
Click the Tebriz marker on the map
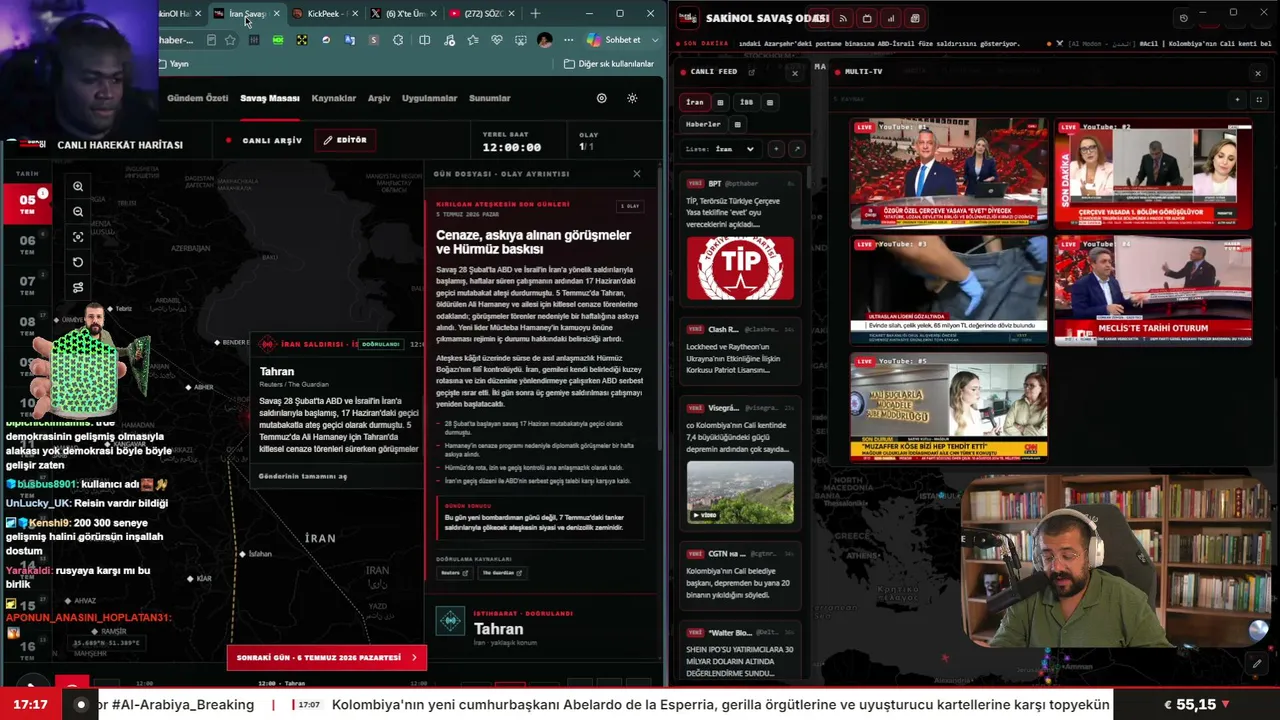coord(108,309)
